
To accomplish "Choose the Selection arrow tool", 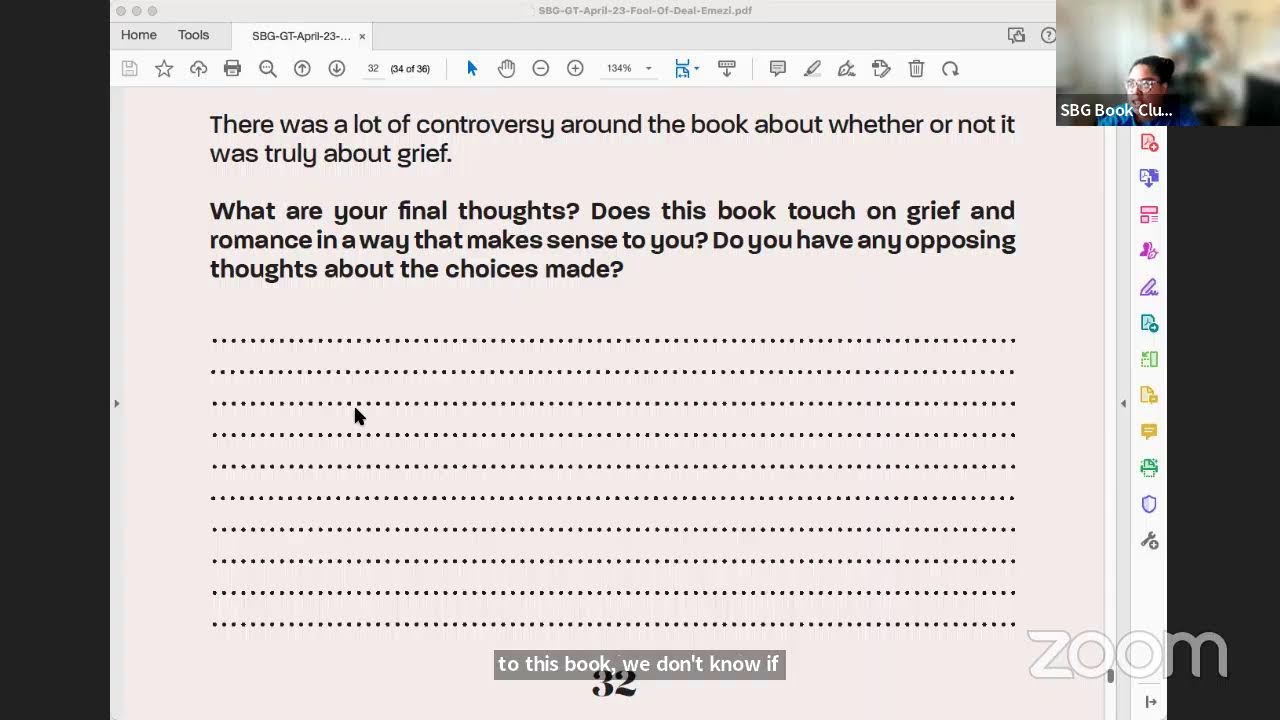I will pyautogui.click(x=472, y=68).
